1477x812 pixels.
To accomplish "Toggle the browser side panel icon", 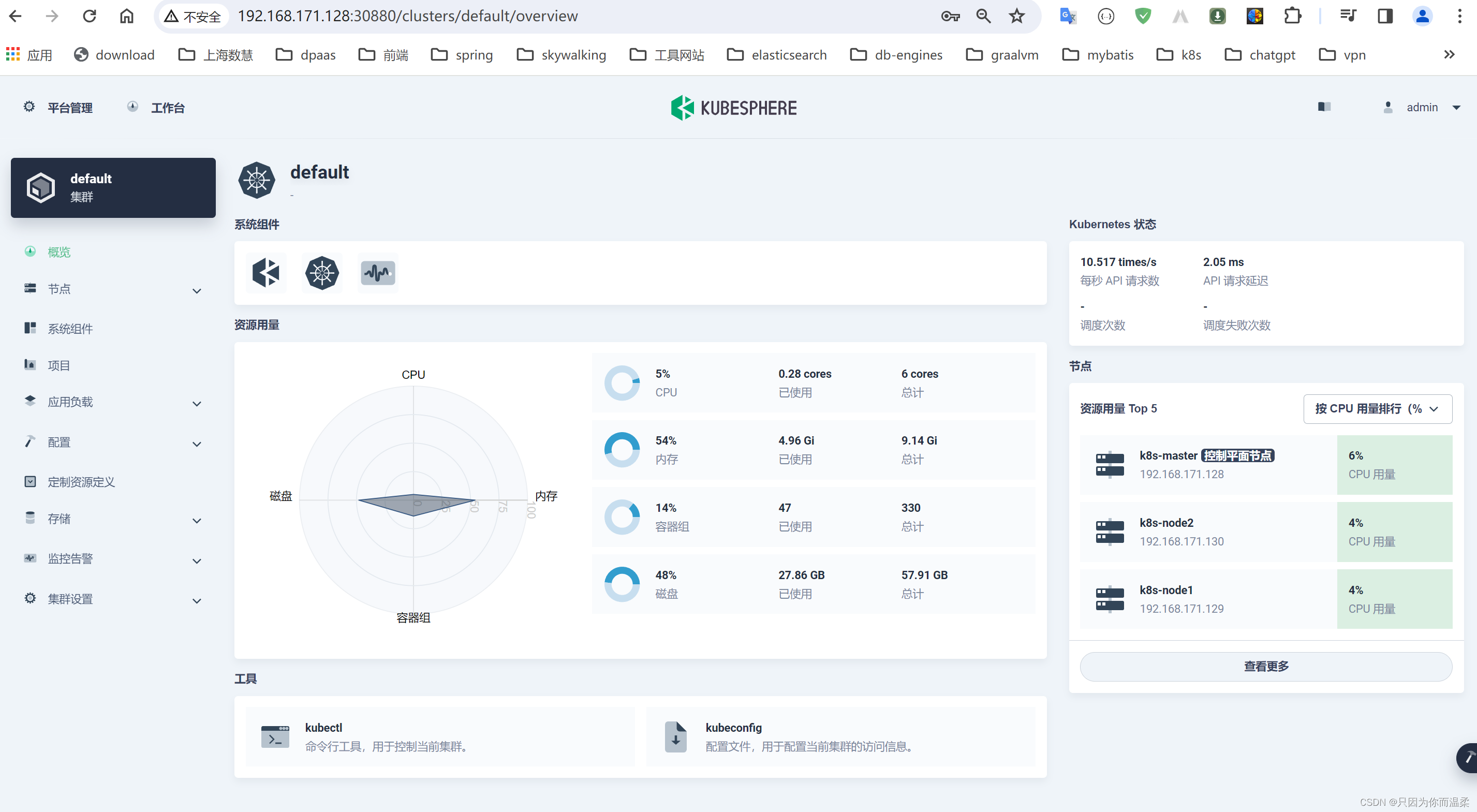I will pos(1385,16).
